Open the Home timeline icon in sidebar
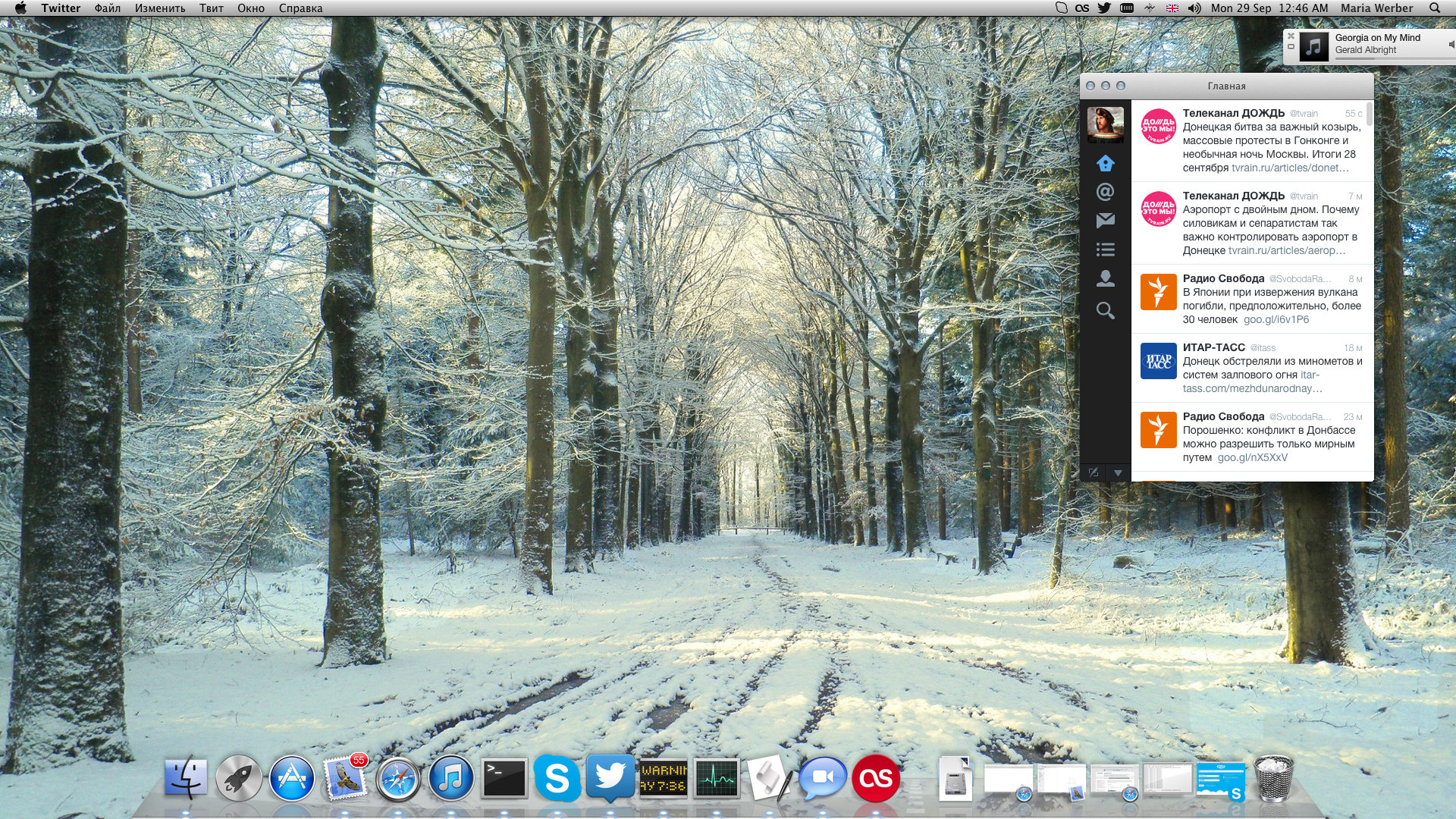This screenshot has height=819, width=1456. coord(1105,163)
